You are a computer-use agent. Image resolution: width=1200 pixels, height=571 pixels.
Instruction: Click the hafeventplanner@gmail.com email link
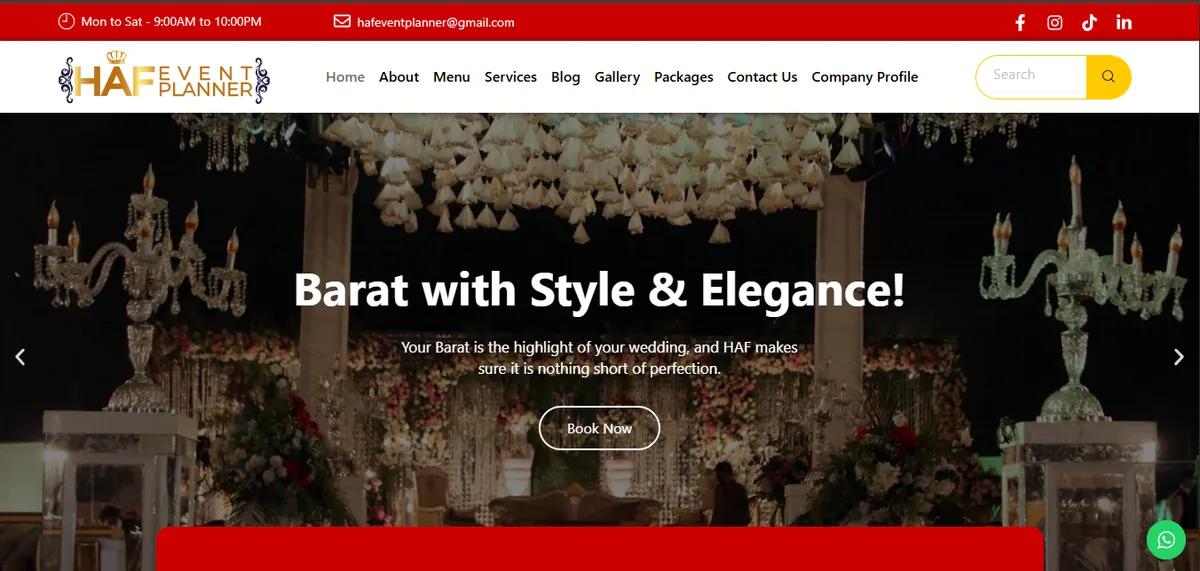click(x=436, y=22)
